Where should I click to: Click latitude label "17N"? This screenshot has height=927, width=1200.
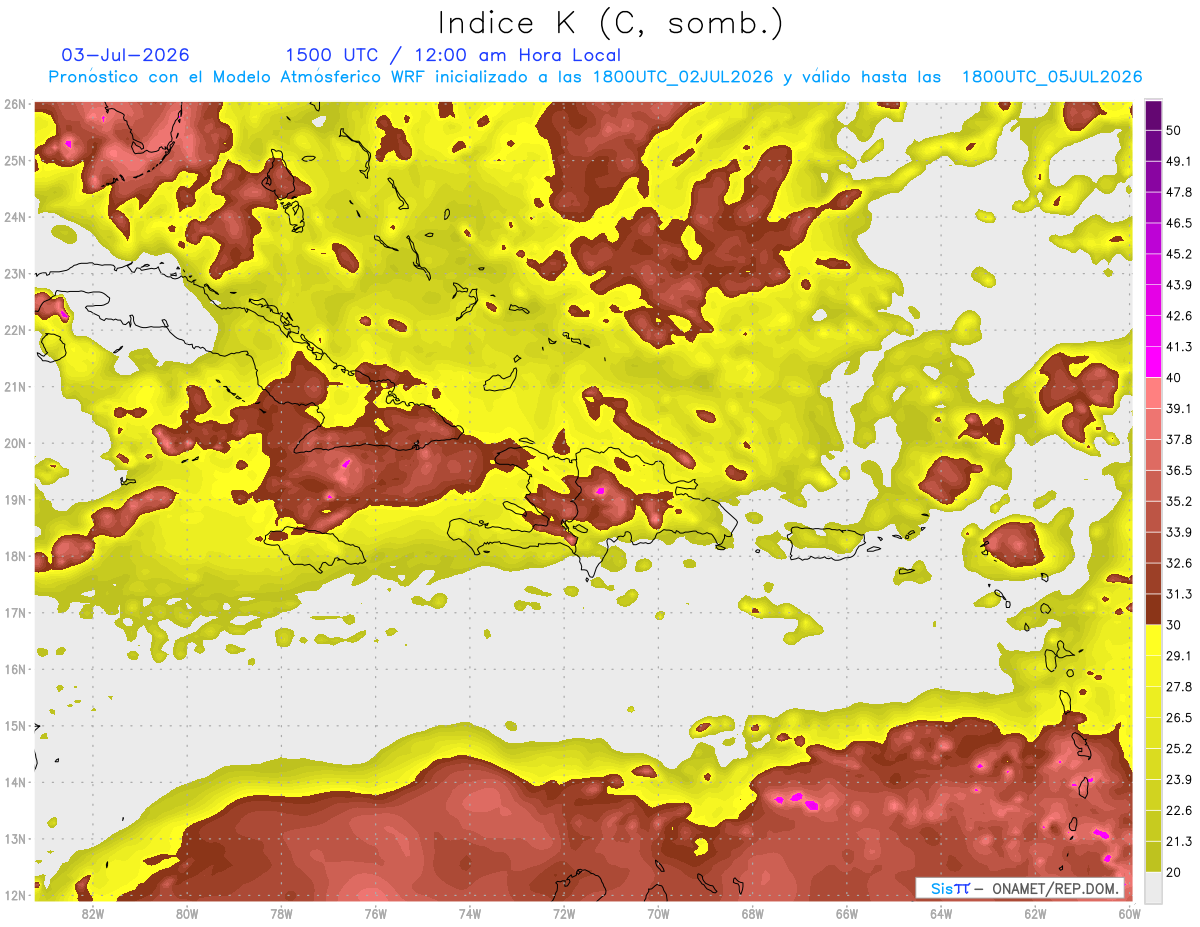pyautogui.click(x=14, y=613)
